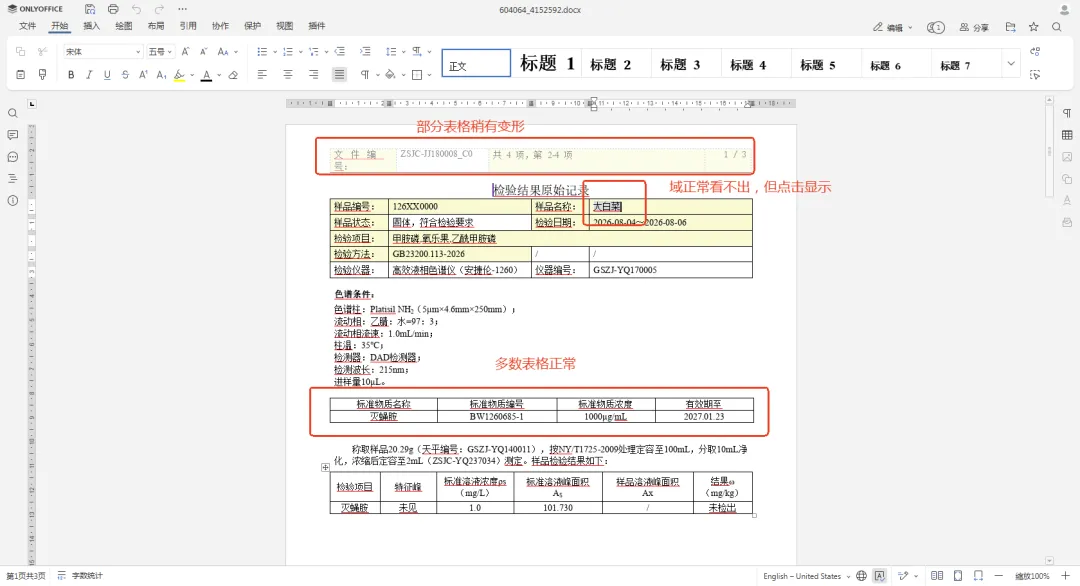Image resolution: width=1080 pixels, height=586 pixels.
Task: Clear text style with eraser icon
Action: pos(233,74)
